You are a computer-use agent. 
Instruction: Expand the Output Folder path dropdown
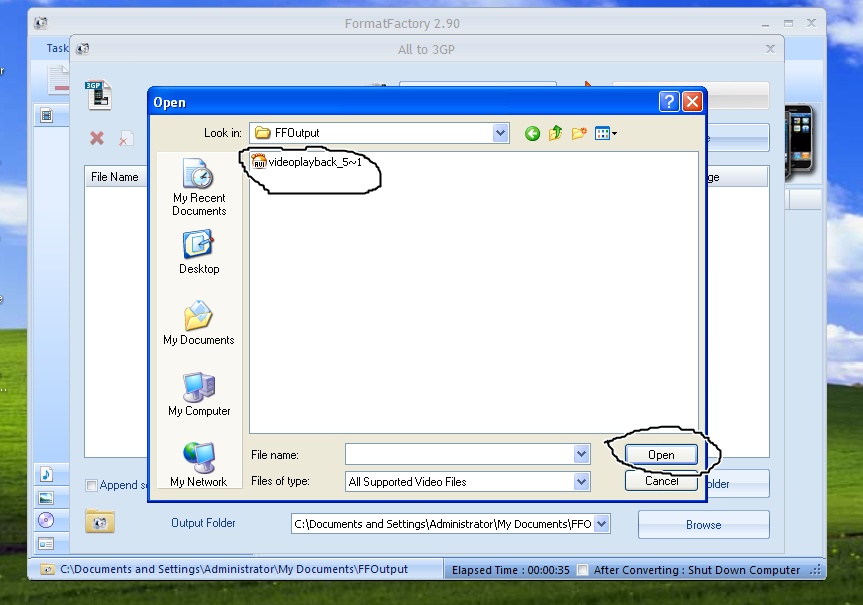[x=602, y=524]
